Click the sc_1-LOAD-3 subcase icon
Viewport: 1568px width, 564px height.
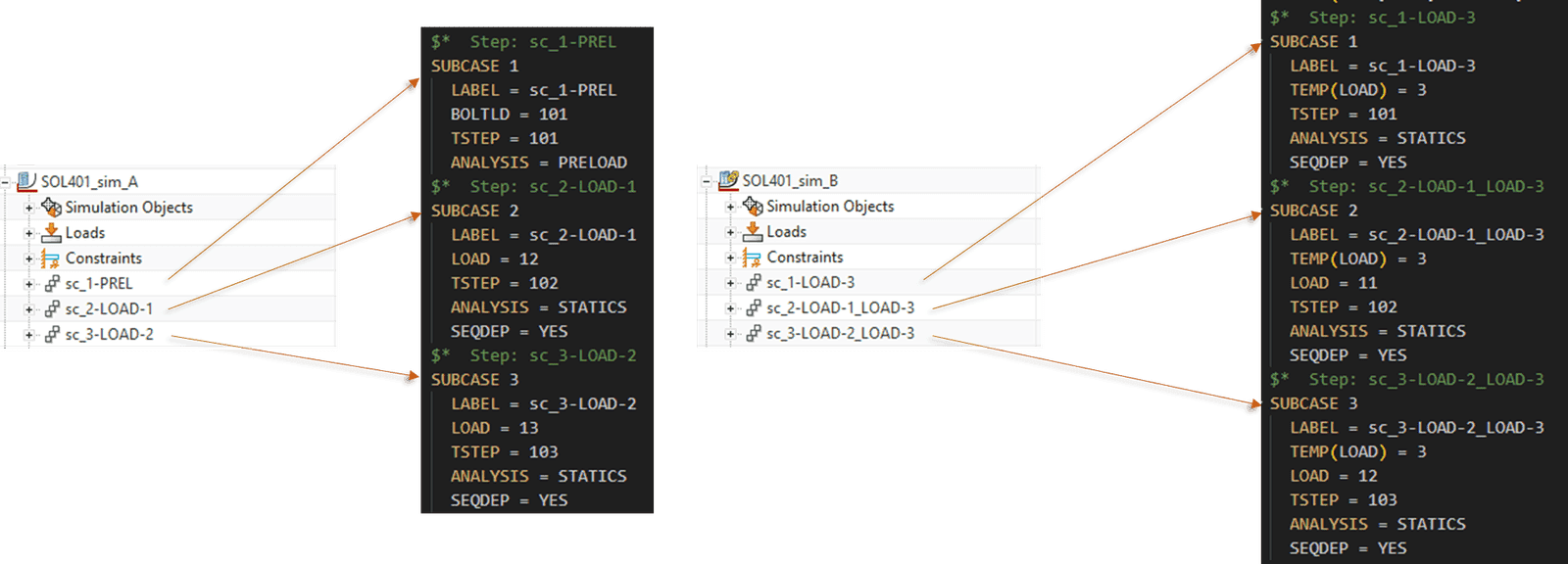pyautogui.click(x=754, y=282)
